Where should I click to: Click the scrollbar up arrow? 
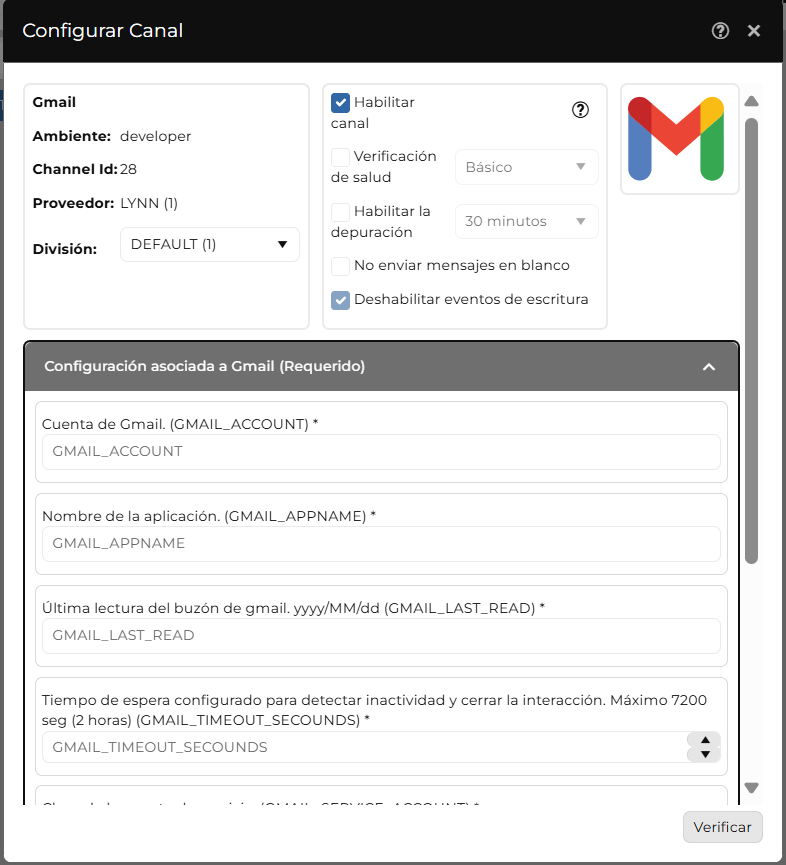[x=751, y=101]
